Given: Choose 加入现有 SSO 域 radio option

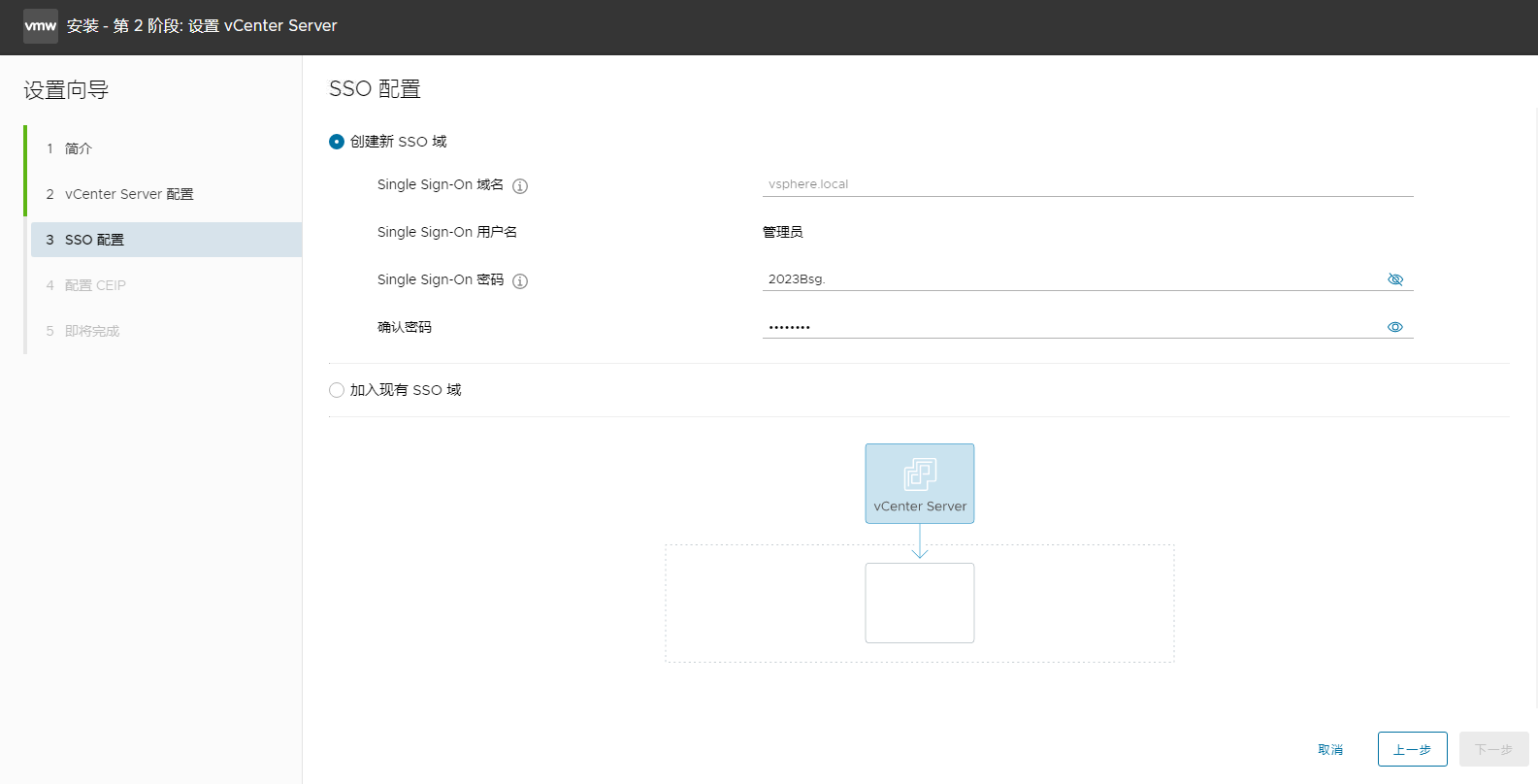Looking at the screenshot, I should (x=337, y=390).
